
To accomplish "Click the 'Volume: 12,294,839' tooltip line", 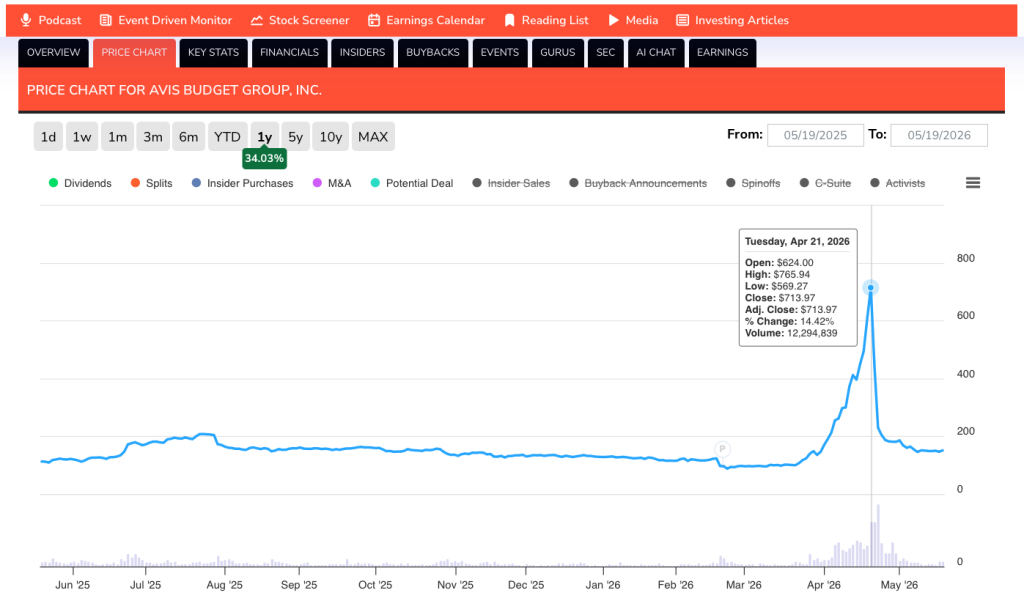I will coord(791,333).
